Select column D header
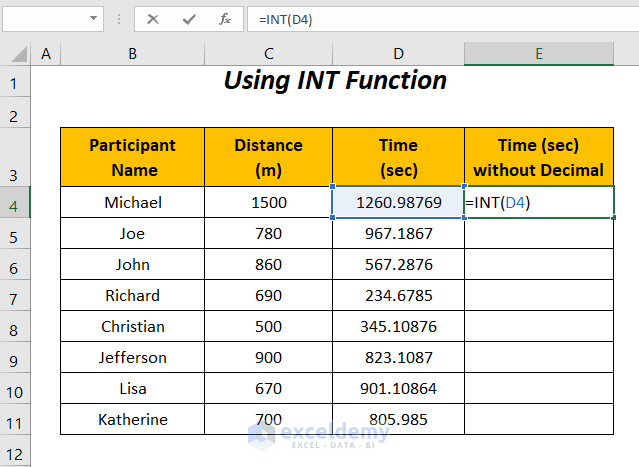Viewport: 639px width, 467px height. [x=398, y=54]
